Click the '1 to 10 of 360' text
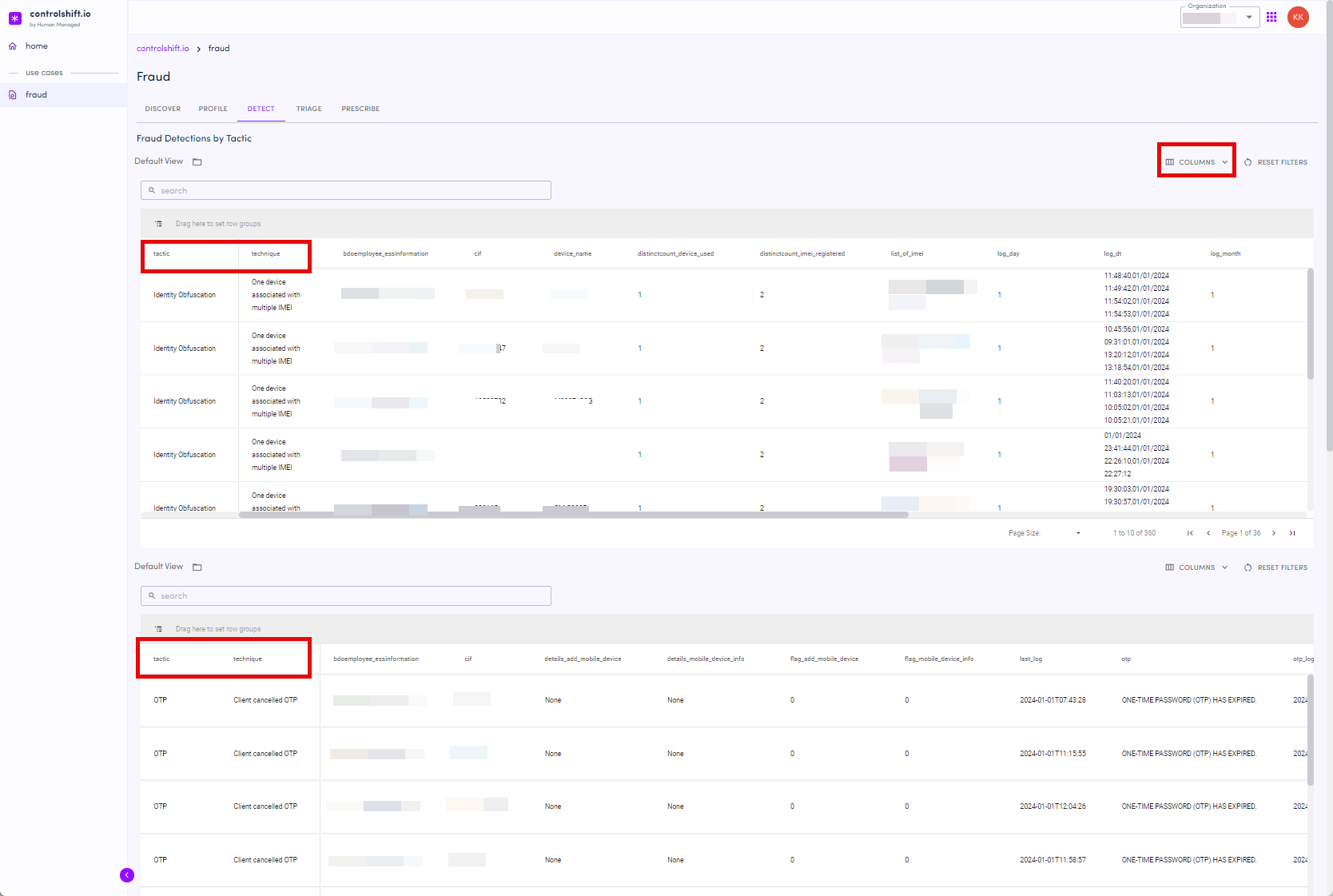The width and height of the screenshot is (1333, 896). coord(1134,533)
